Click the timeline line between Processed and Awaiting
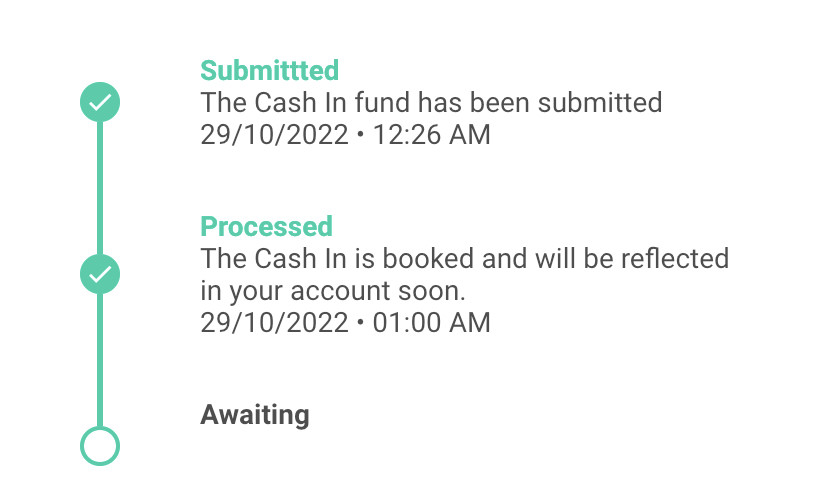 pos(100,360)
